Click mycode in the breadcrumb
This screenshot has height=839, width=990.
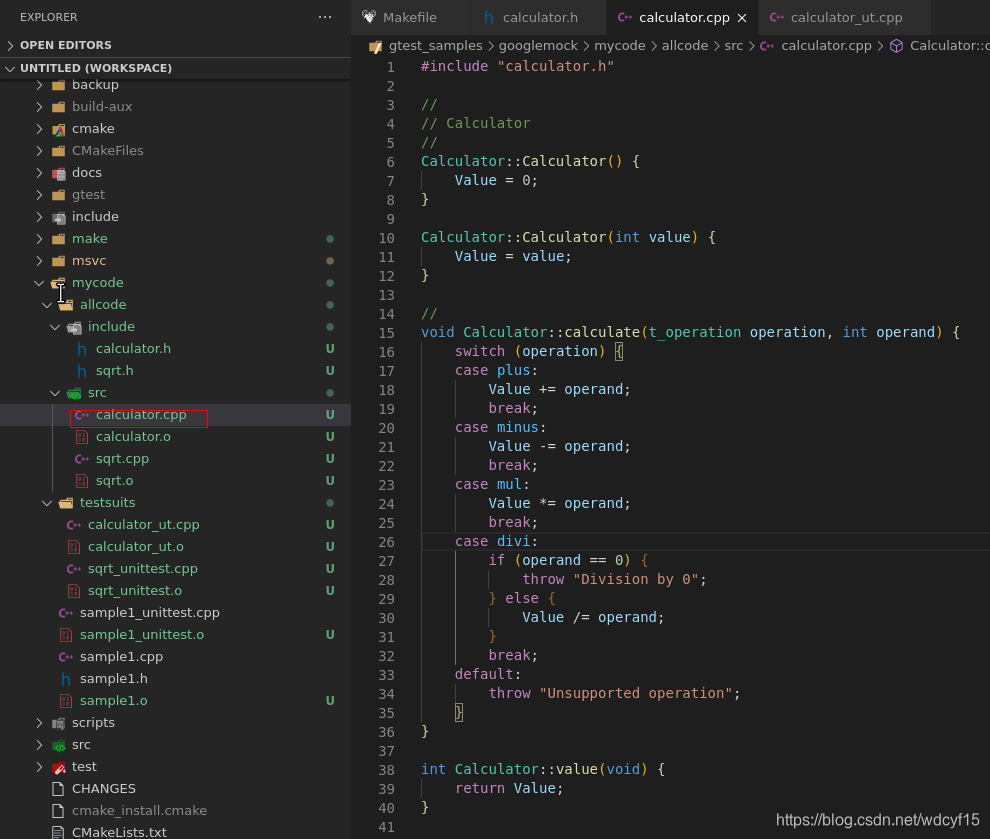click(x=619, y=46)
